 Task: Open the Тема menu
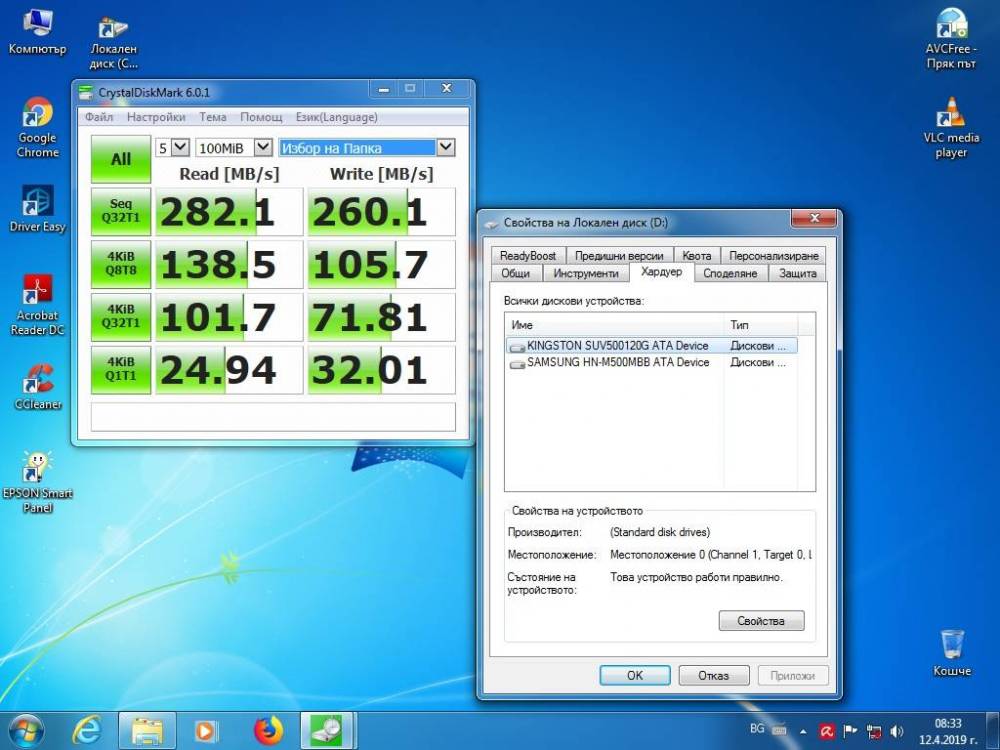tap(212, 117)
